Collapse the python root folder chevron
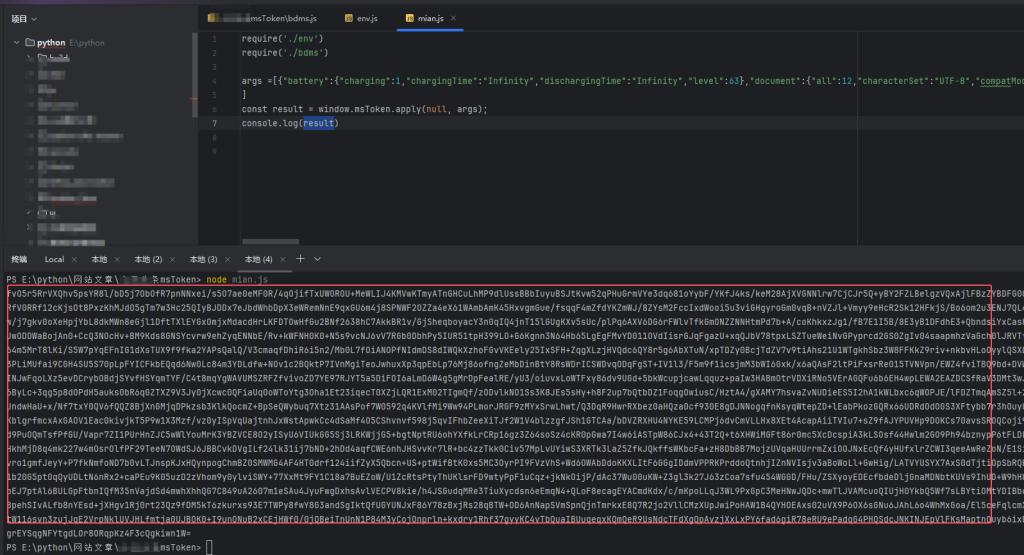 (17, 43)
